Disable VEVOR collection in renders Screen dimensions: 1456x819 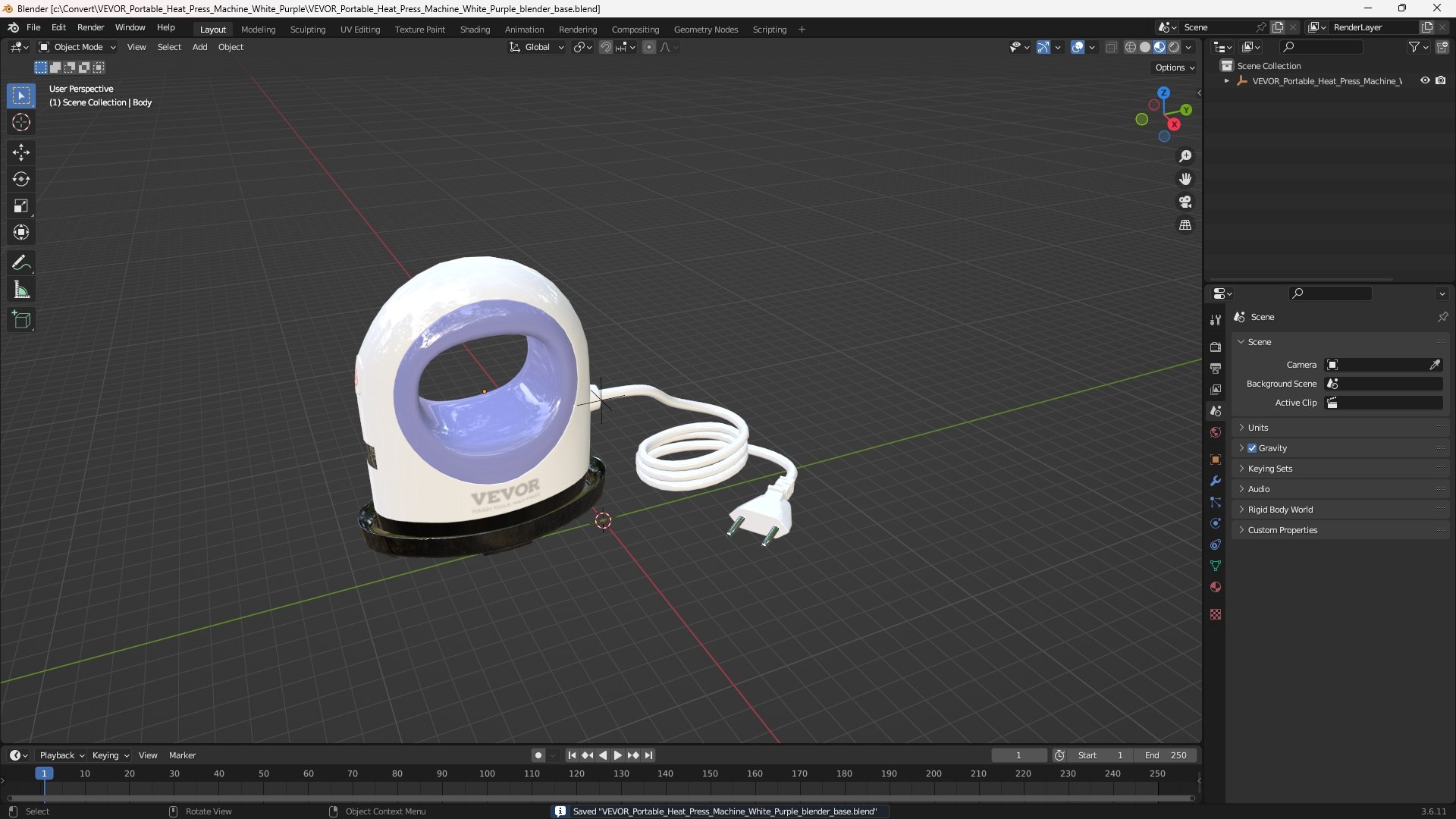coord(1441,80)
